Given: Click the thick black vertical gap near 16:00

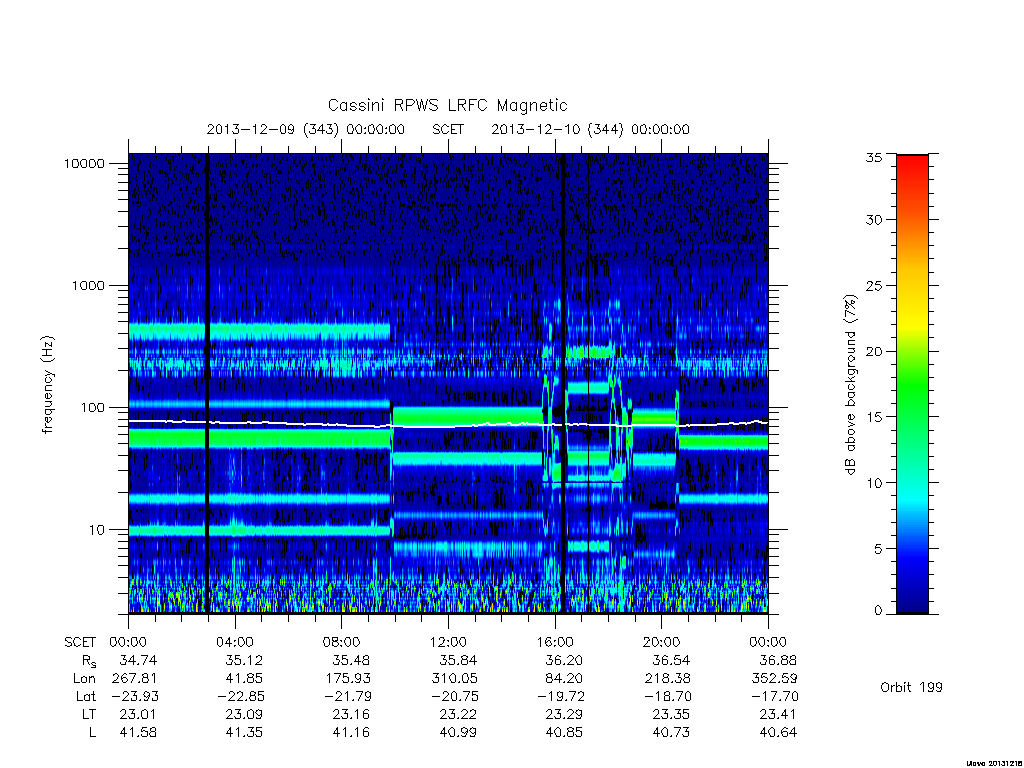Looking at the screenshot, I should pos(563,383).
